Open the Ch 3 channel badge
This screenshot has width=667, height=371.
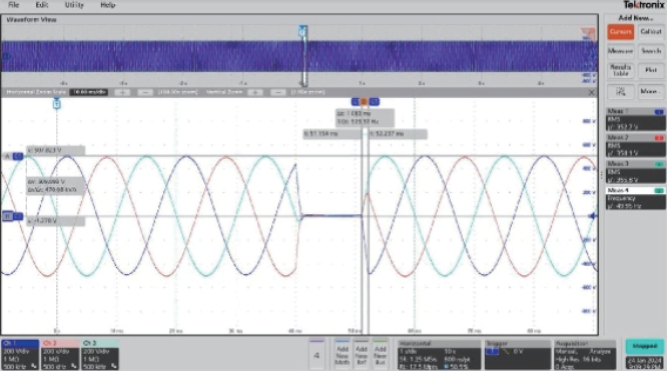(100, 354)
